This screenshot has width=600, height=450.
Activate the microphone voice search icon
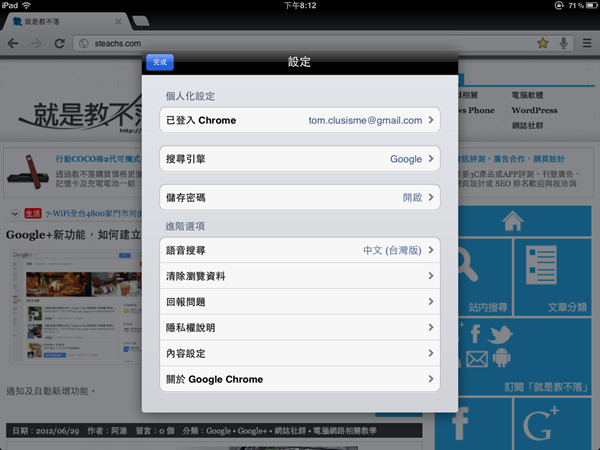pos(563,43)
